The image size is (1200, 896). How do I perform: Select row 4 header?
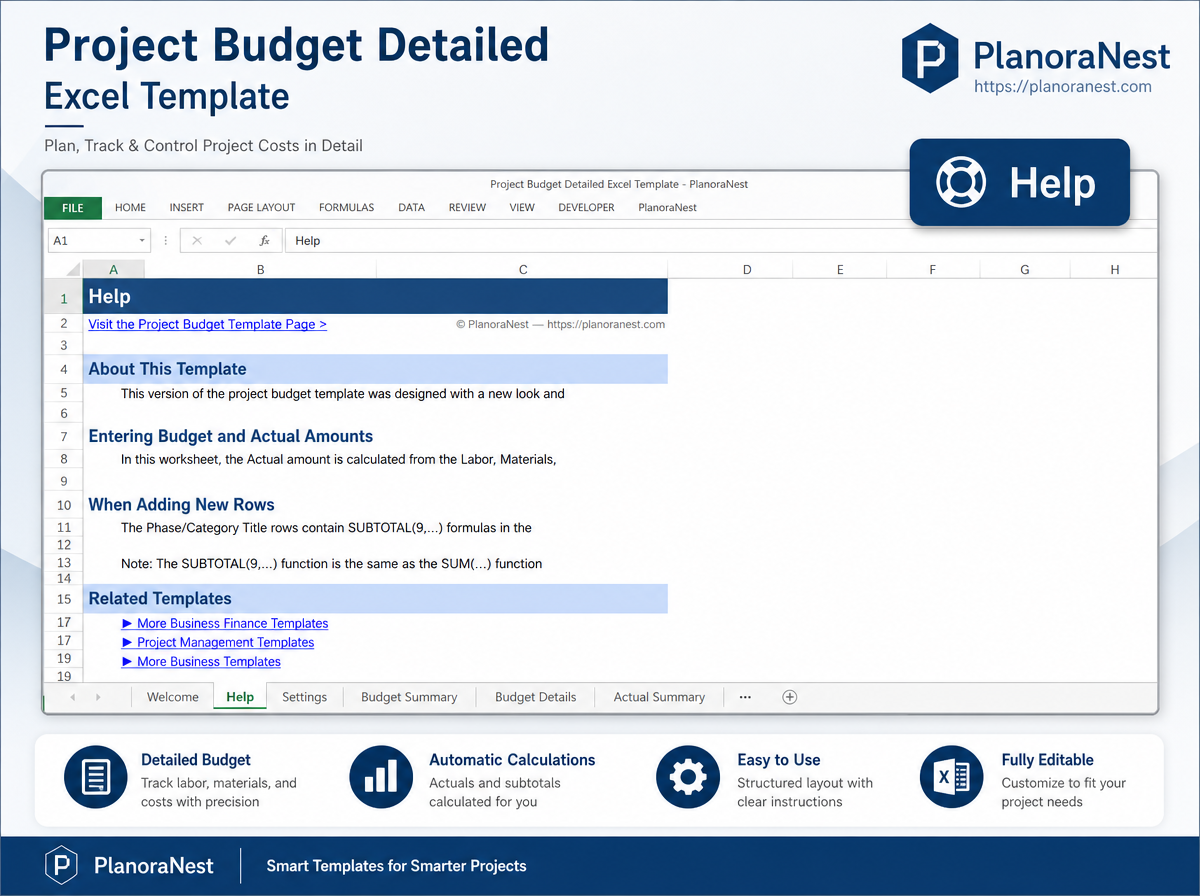(x=64, y=369)
